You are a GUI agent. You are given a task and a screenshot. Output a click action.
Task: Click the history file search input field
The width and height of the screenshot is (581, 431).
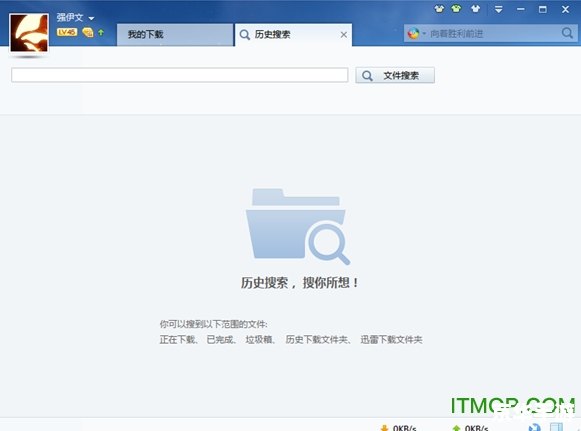(x=180, y=75)
